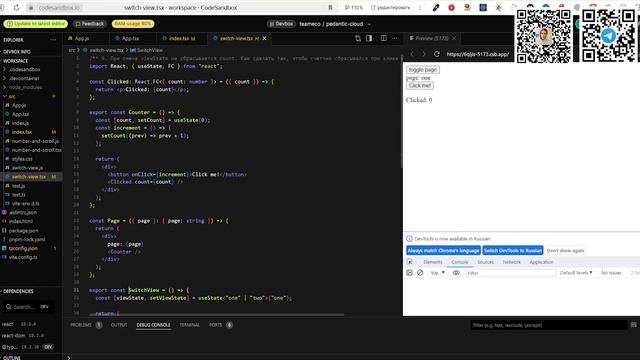Open the DevTools Elements tab

pos(433,262)
